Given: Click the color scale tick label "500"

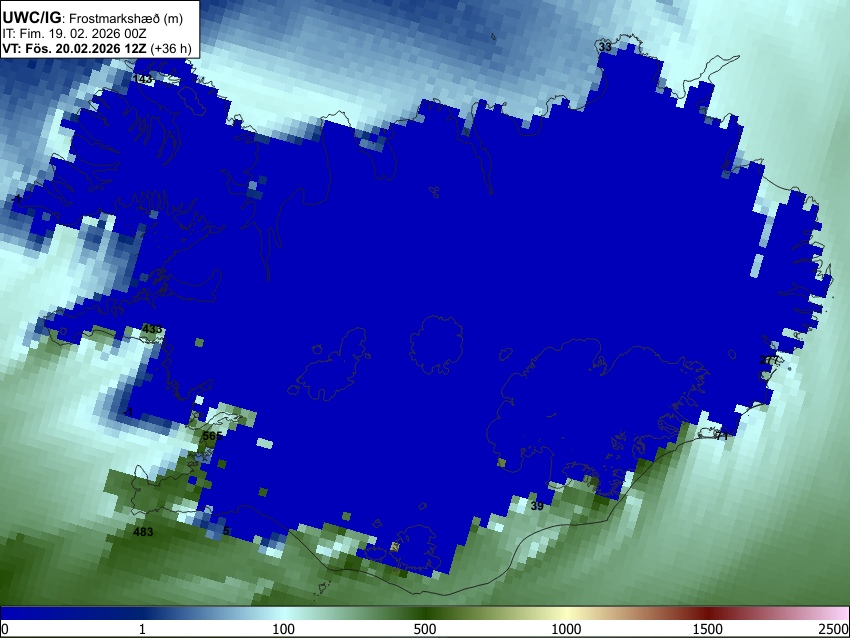Looking at the screenshot, I should [425, 629].
